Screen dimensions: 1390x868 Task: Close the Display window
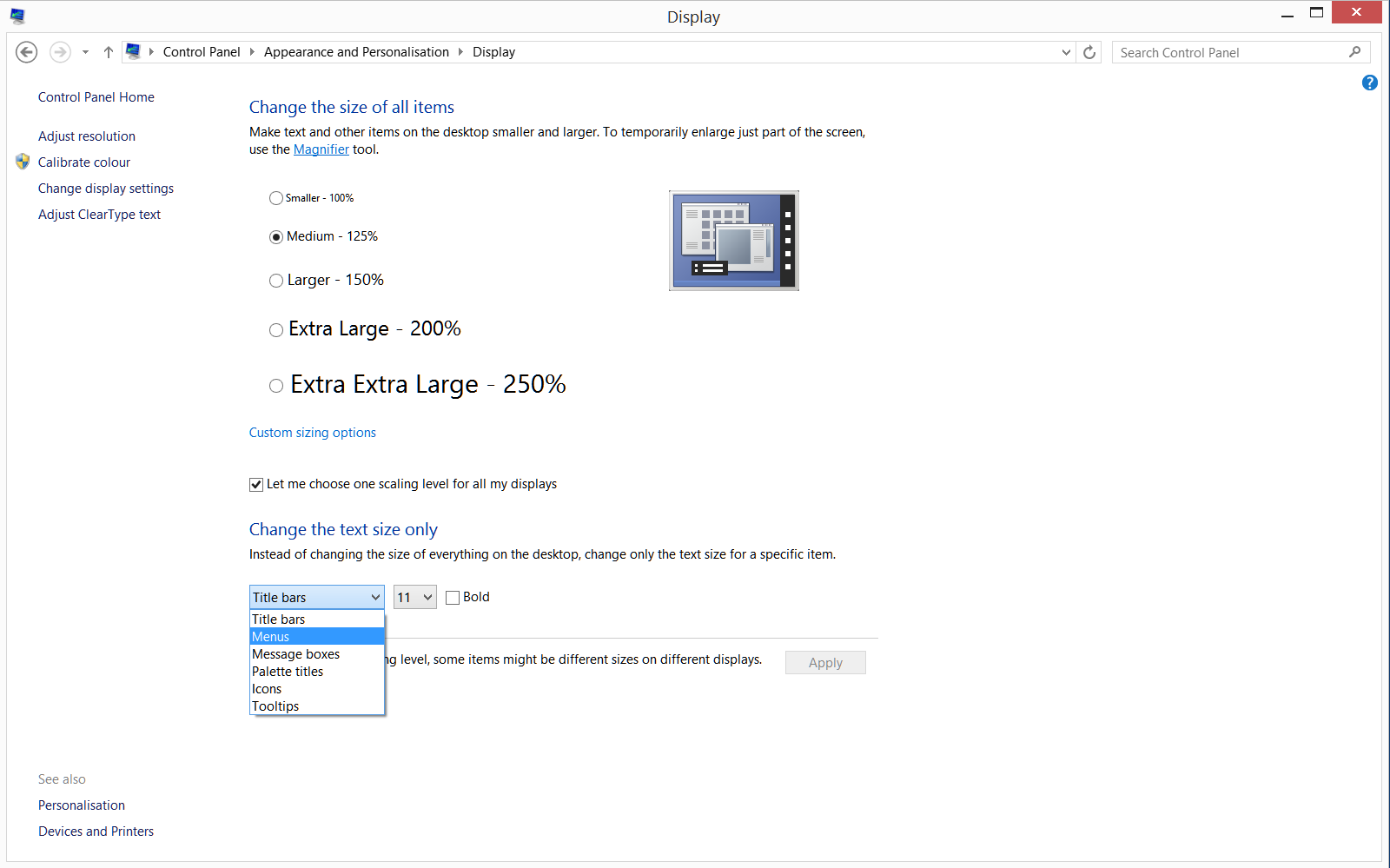point(1357,12)
